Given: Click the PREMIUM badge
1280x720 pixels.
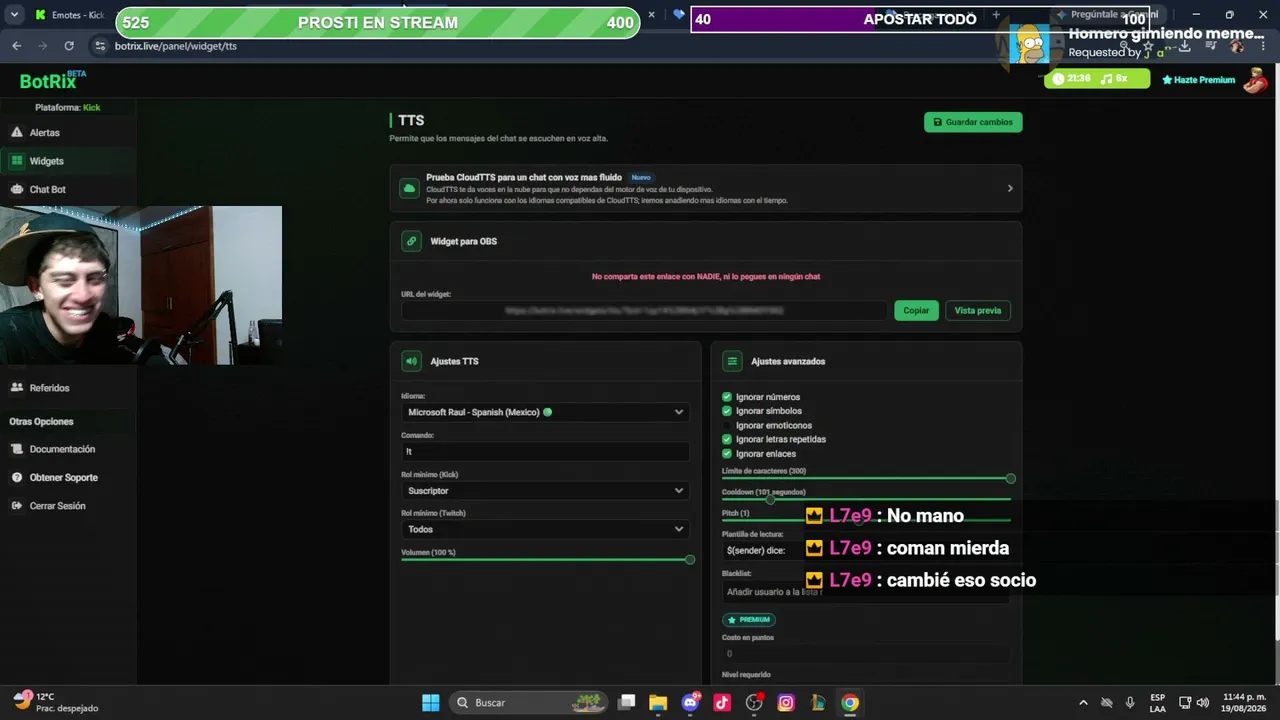Looking at the screenshot, I should (x=749, y=620).
